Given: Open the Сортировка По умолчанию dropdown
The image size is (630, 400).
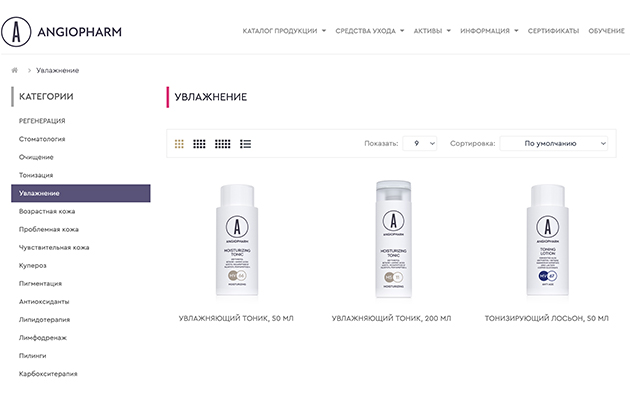Looking at the screenshot, I should [554, 143].
